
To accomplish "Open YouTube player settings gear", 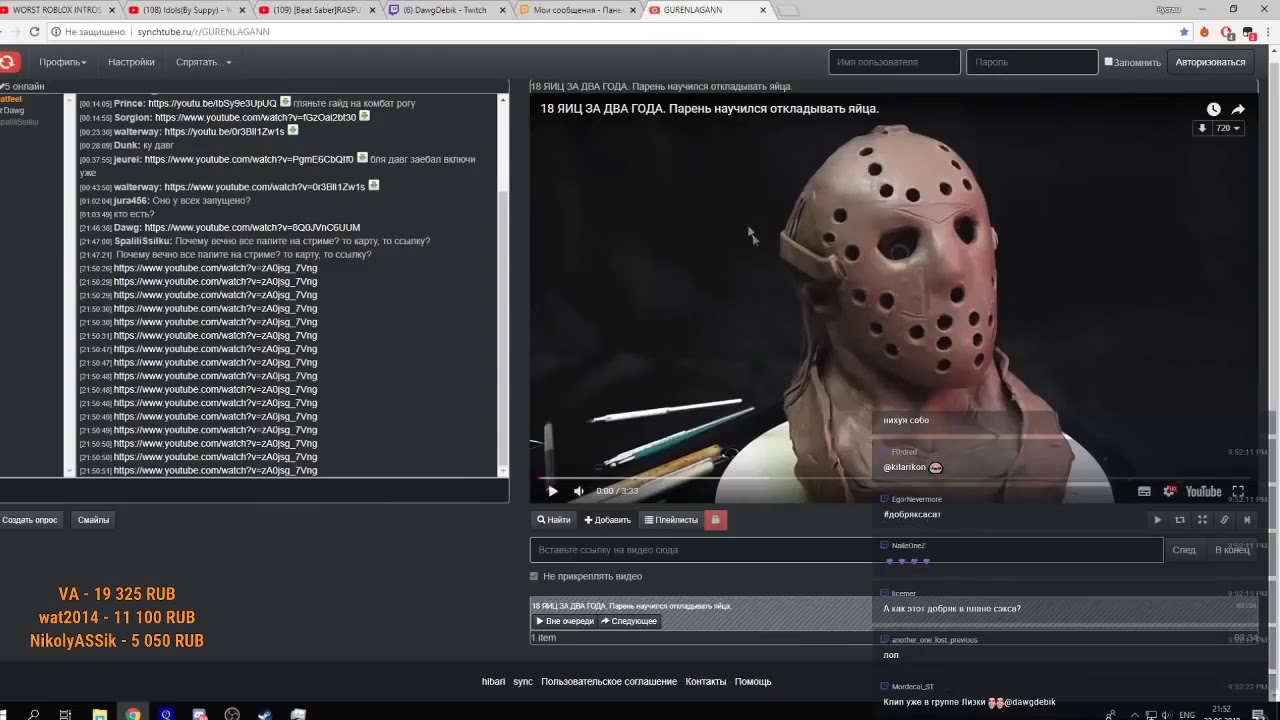I will [x=1169, y=491].
